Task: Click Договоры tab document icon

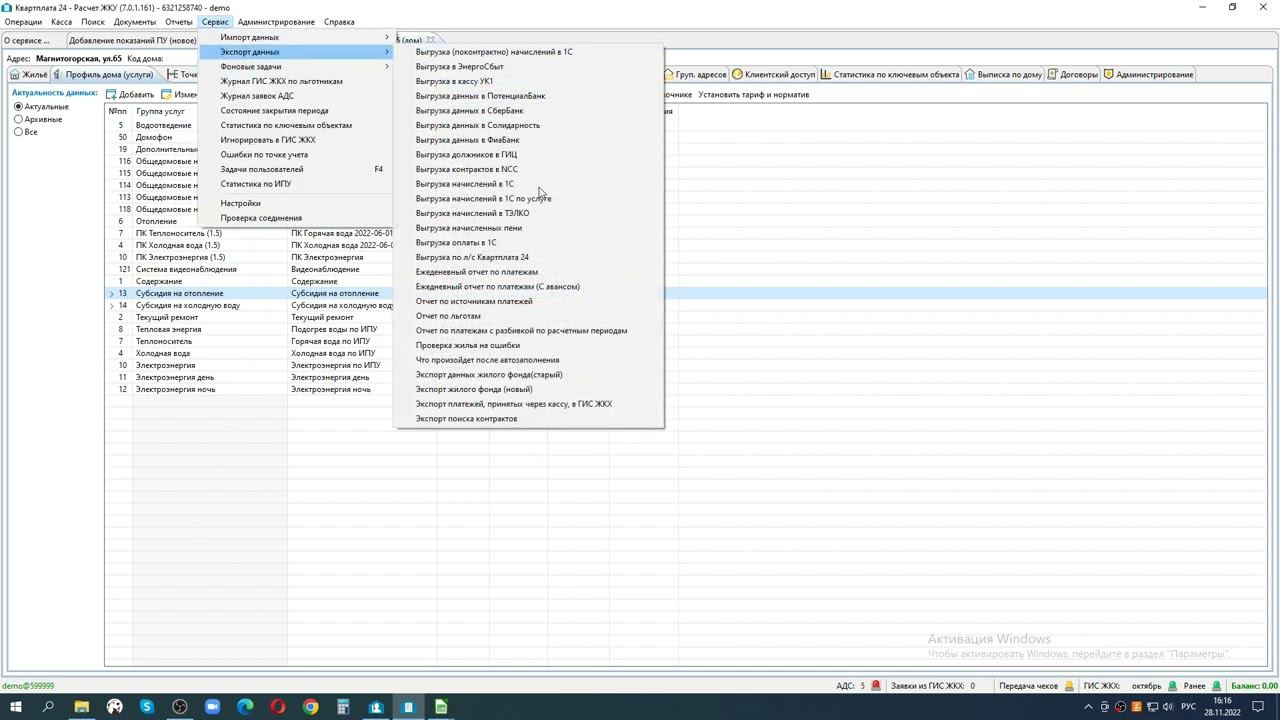Action: pyautogui.click(x=1053, y=75)
